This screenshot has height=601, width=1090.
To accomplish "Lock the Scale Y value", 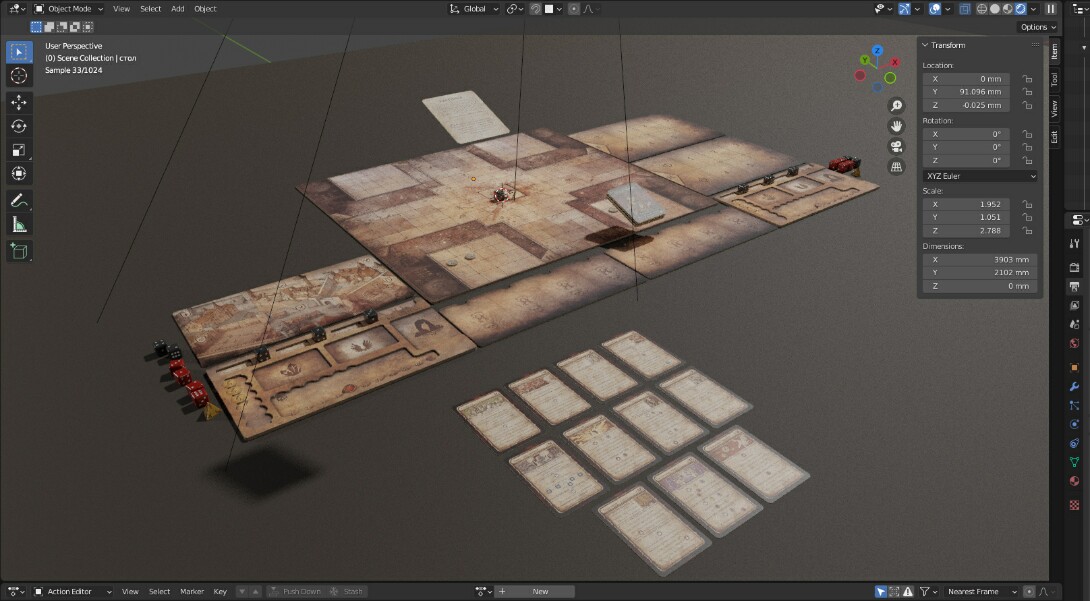I will click(1027, 217).
